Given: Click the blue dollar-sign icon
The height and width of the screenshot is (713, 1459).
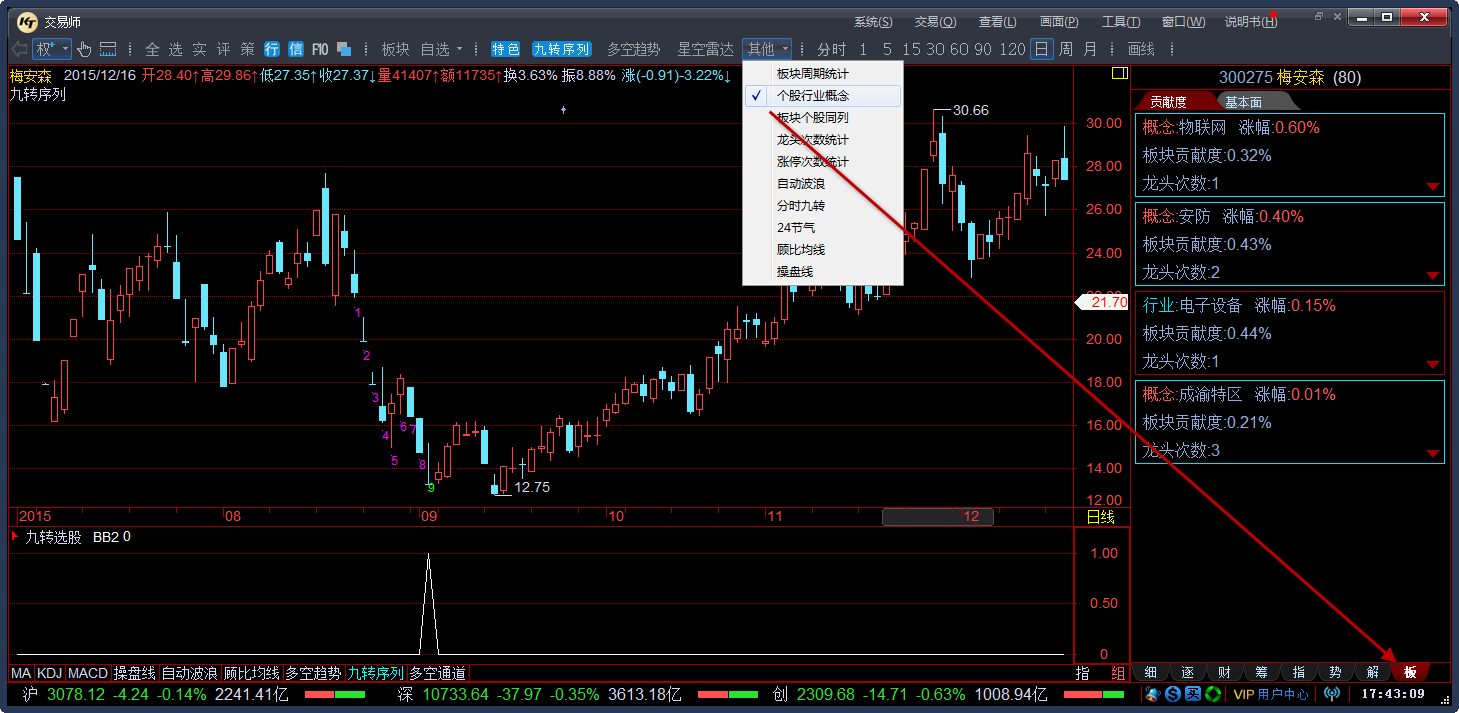Looking at the screenshot, I should (x=1173, y=694).
